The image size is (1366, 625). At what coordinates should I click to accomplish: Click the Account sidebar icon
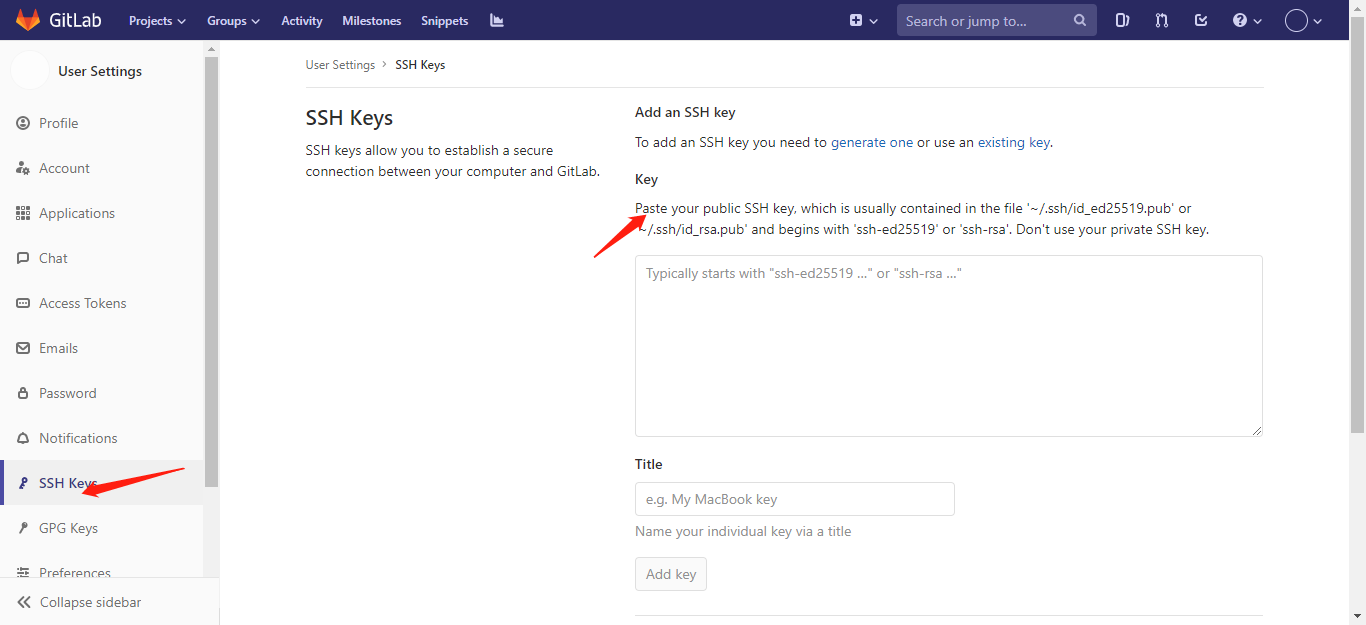(23, 168)
